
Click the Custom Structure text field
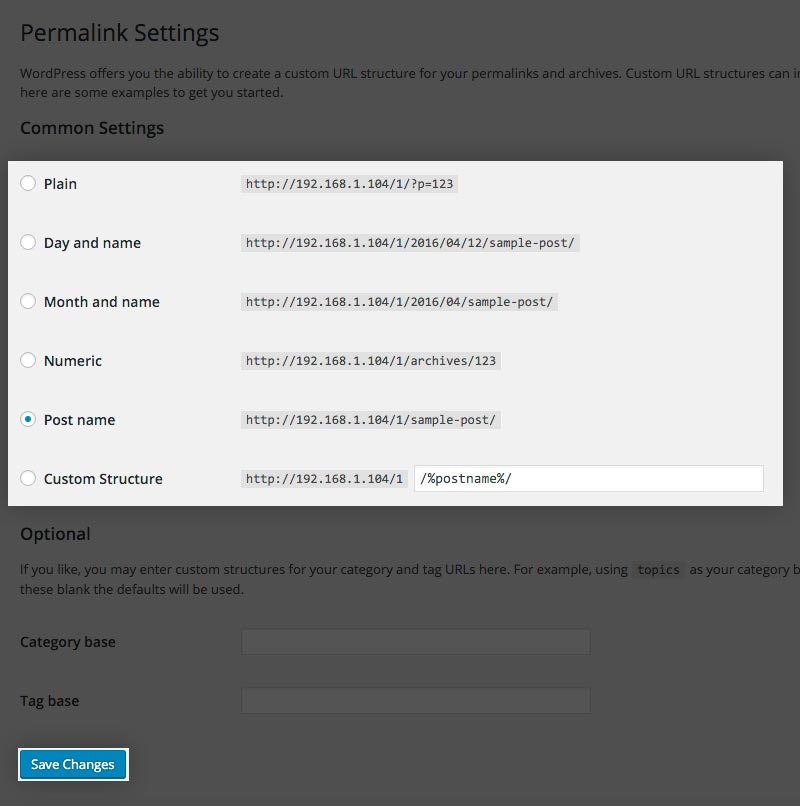[588, 478]
